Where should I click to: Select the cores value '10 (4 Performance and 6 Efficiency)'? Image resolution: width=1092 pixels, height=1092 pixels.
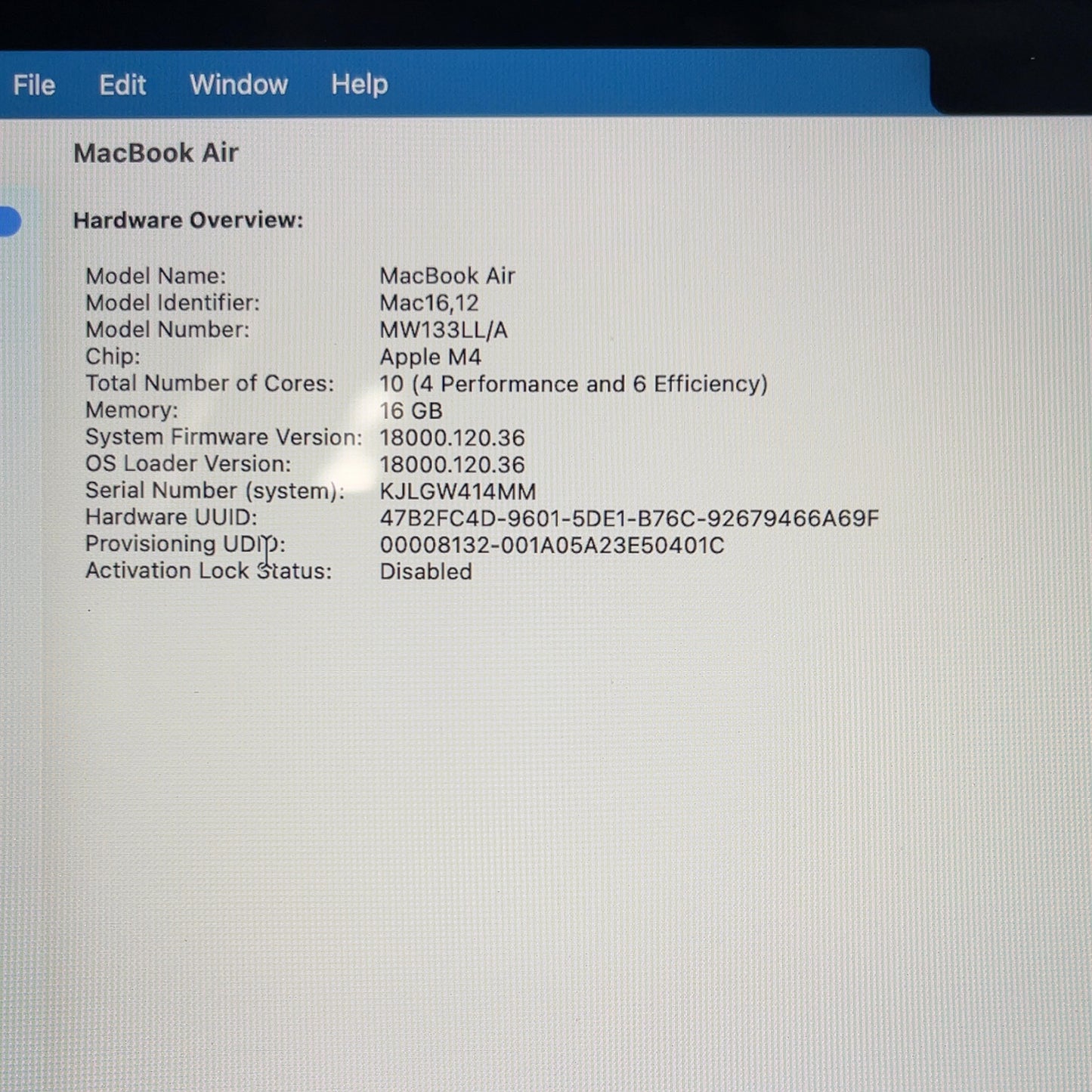[574, 384]
